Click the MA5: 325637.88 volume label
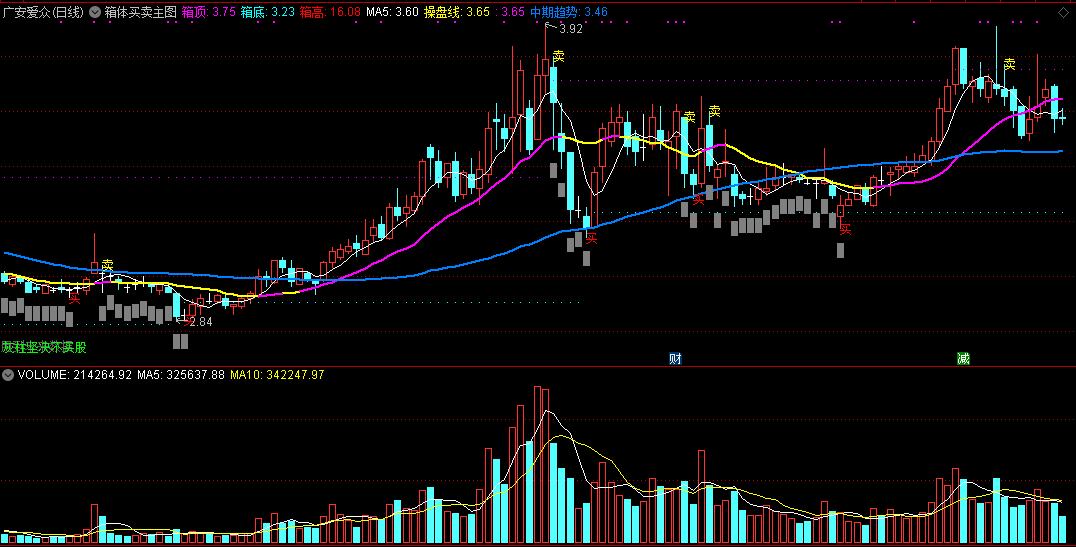The height and width of the screenshot is (547, 1076). (x=181, y=375)
